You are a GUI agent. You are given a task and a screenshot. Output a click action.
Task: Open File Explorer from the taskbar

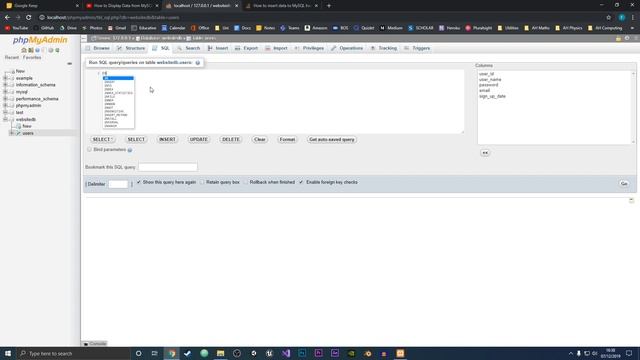pyautogui.click(x=220, y=353)
